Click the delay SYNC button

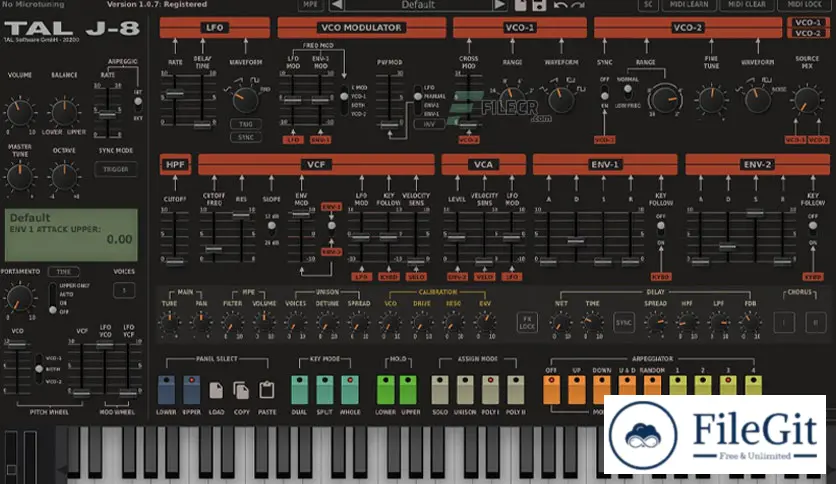tap(623, 322)
